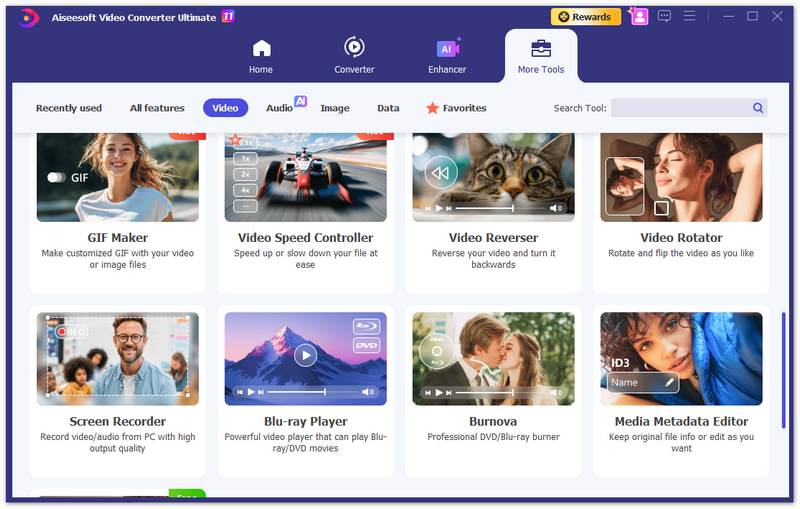Click the Video Rotator title
800x509 pixels.
pyautogui.click(x=681, y=238)
